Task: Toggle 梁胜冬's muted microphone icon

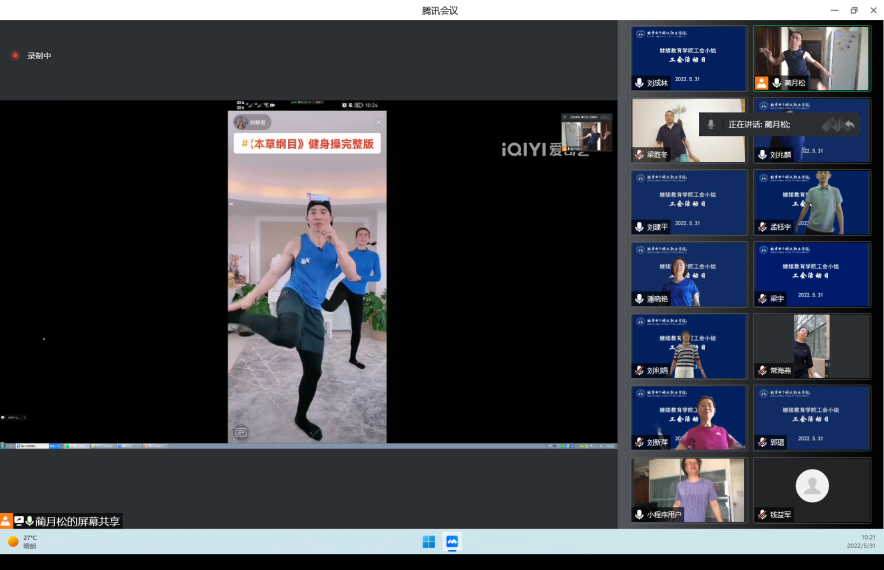Action: (639, 155)
